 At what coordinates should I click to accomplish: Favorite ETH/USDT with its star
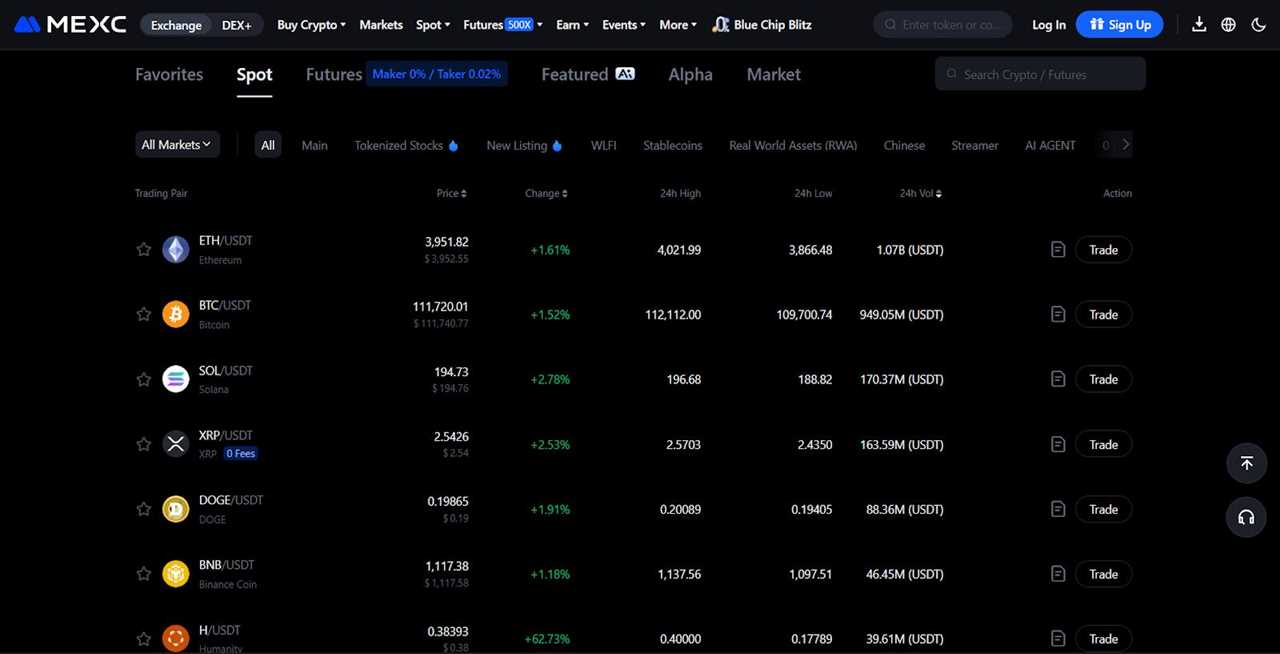point(143,249)
